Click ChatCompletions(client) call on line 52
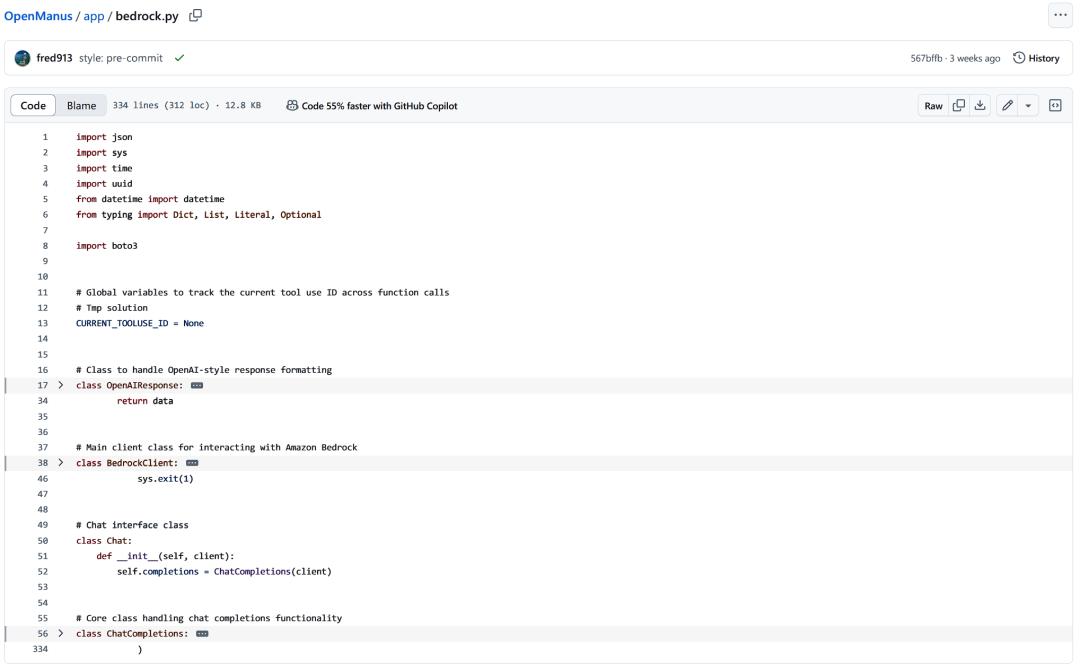Screen dimensions: 1080x670 tap(273, 572)
